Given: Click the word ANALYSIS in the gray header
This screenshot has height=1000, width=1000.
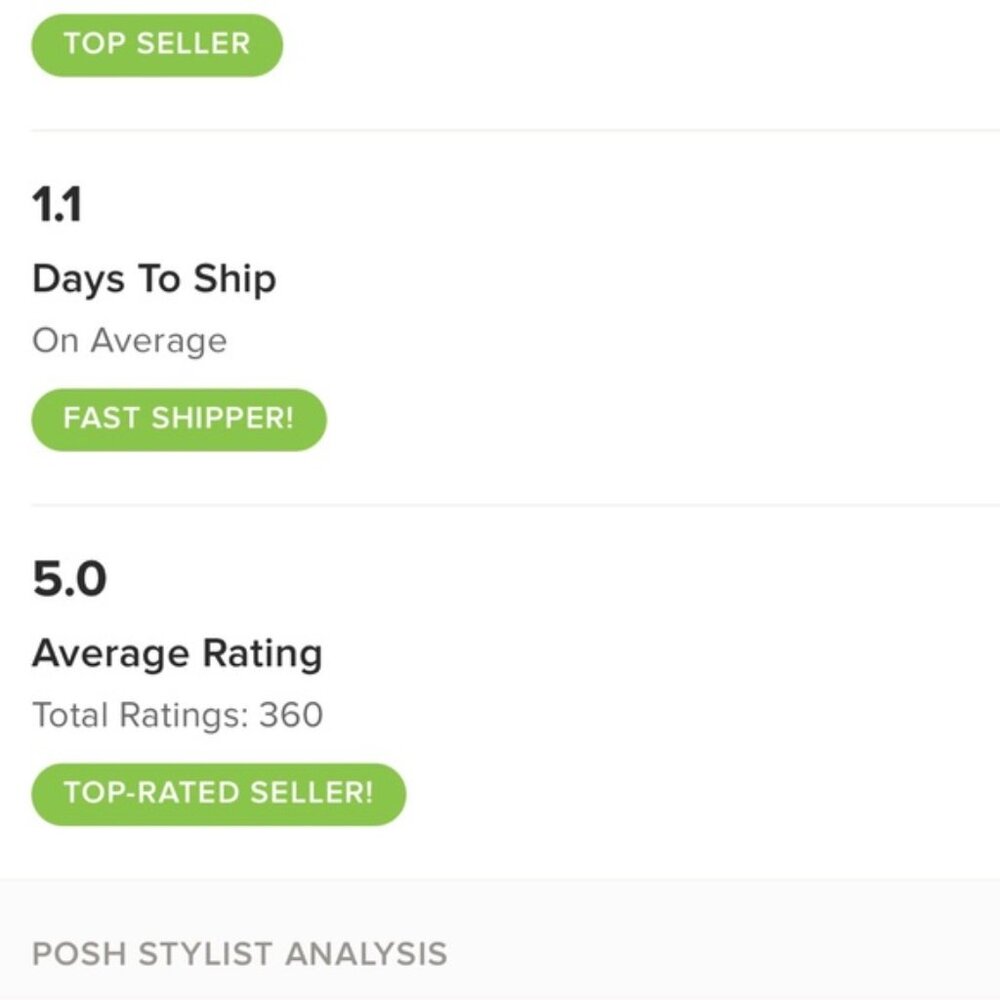Looking at the screenshot, I should tap(366, 953).
